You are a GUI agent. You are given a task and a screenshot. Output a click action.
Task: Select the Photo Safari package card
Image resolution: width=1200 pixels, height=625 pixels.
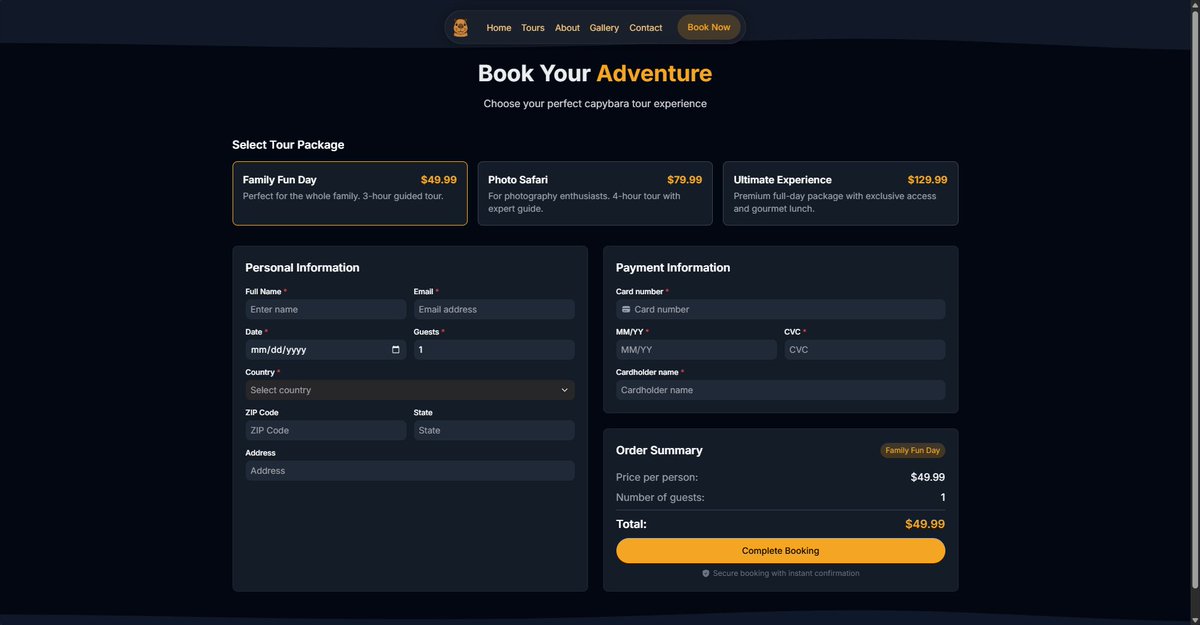(595, 193)
